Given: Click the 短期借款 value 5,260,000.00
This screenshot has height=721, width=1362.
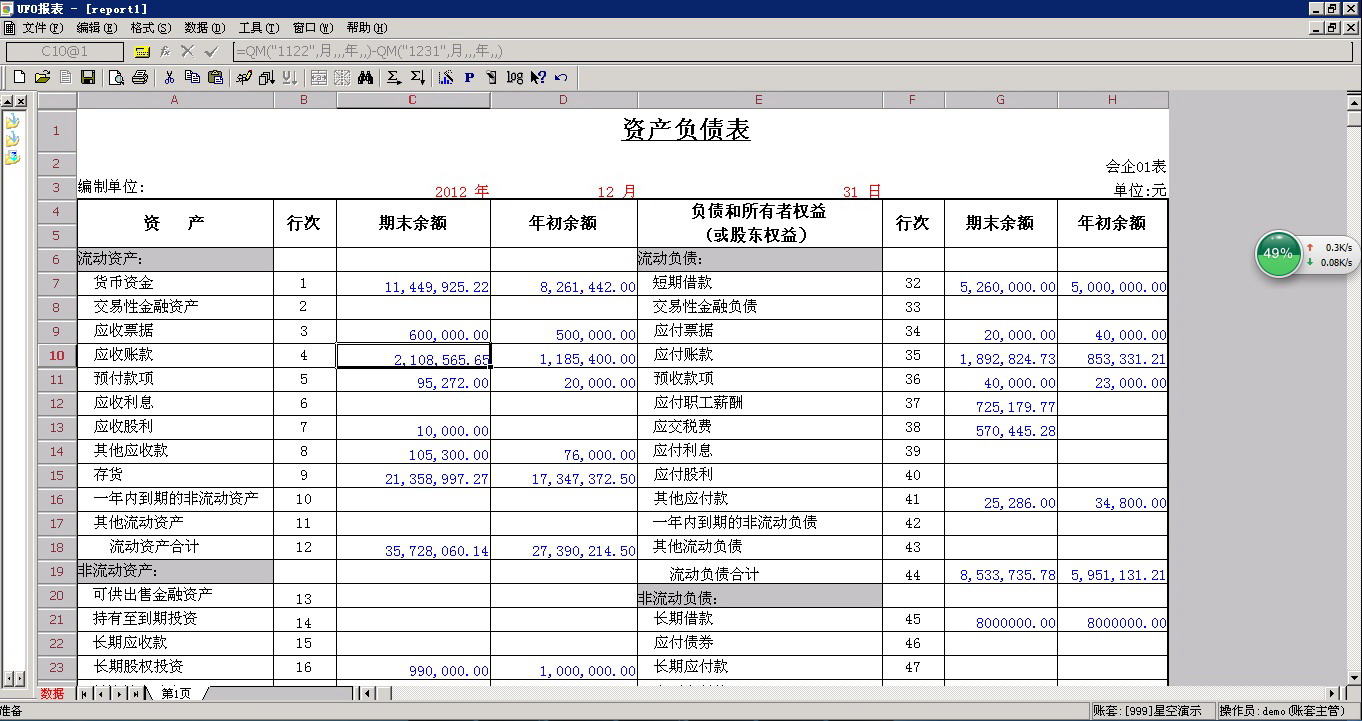Looking at the screenshot, I should coord(1000,284).
